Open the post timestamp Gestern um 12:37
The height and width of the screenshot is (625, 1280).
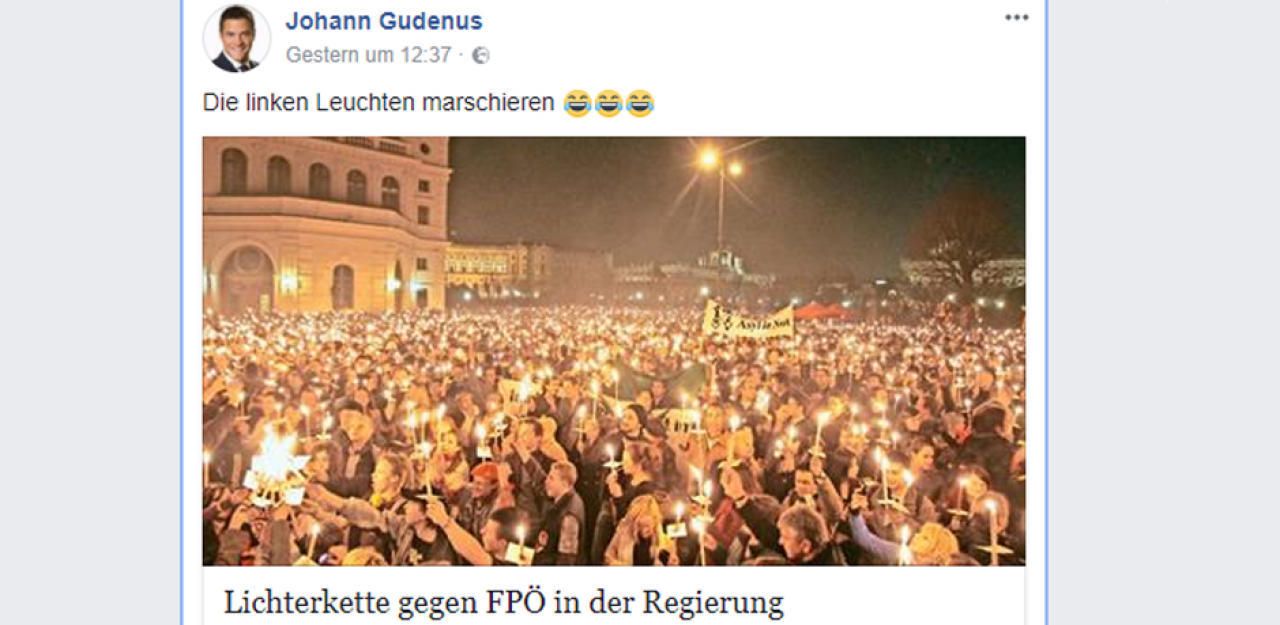pos(368,55)
